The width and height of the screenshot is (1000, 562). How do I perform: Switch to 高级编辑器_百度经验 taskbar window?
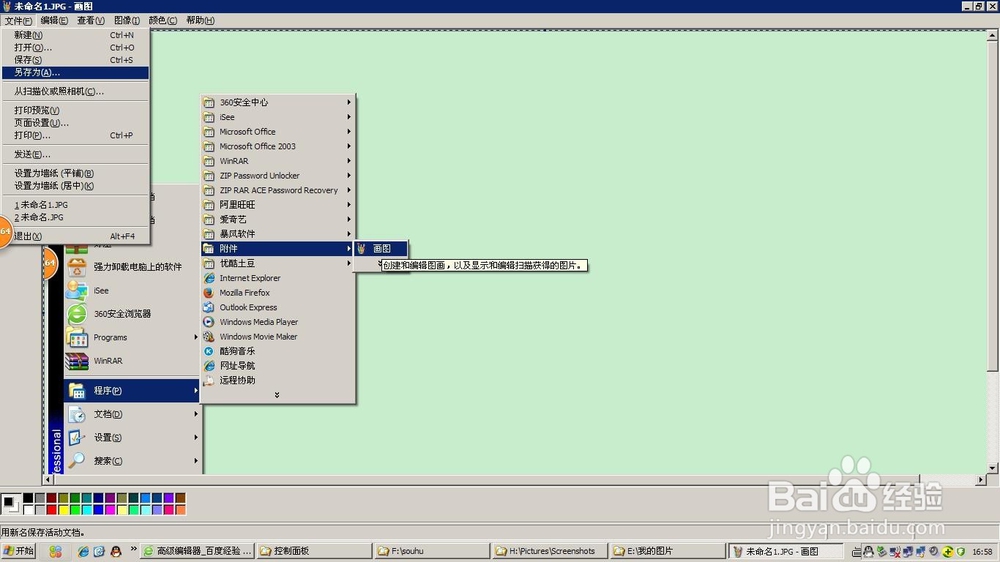point(198,551)
